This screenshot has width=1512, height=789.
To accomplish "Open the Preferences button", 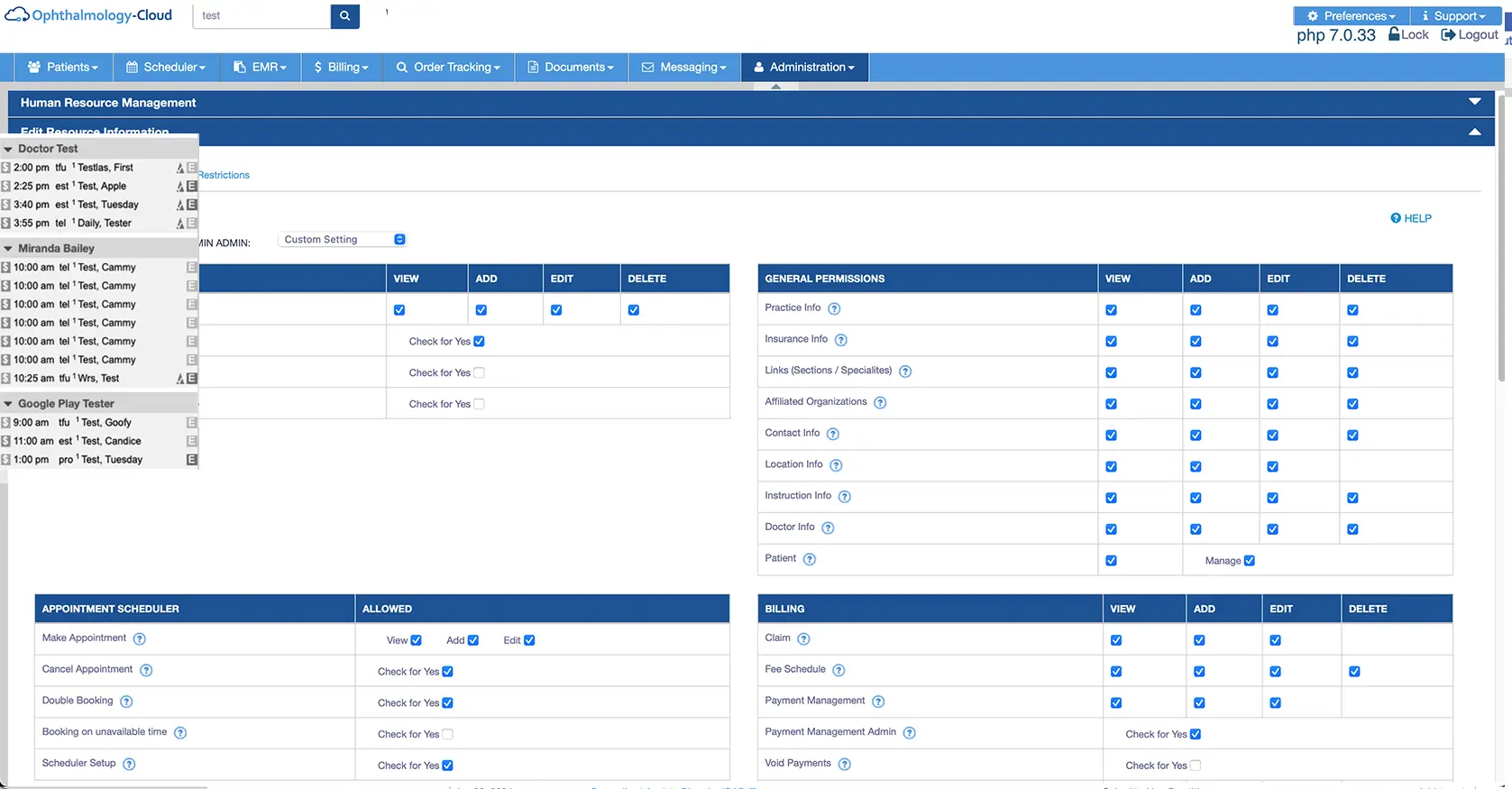I will point(1351,16).
